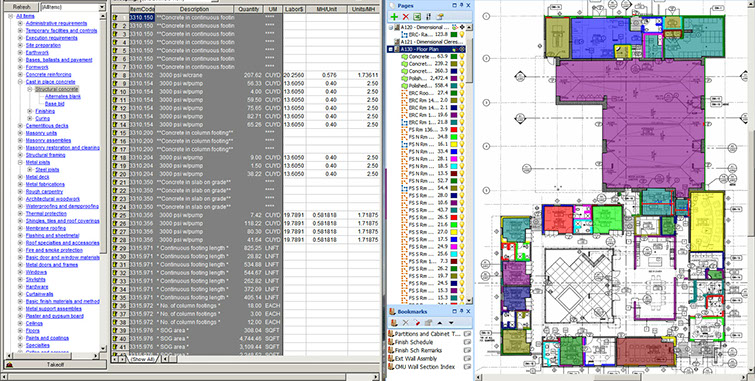755x381 pixels.
Task: Toggle visibility bulb for takeoff valued 52.7
Action: coord(462,181)
